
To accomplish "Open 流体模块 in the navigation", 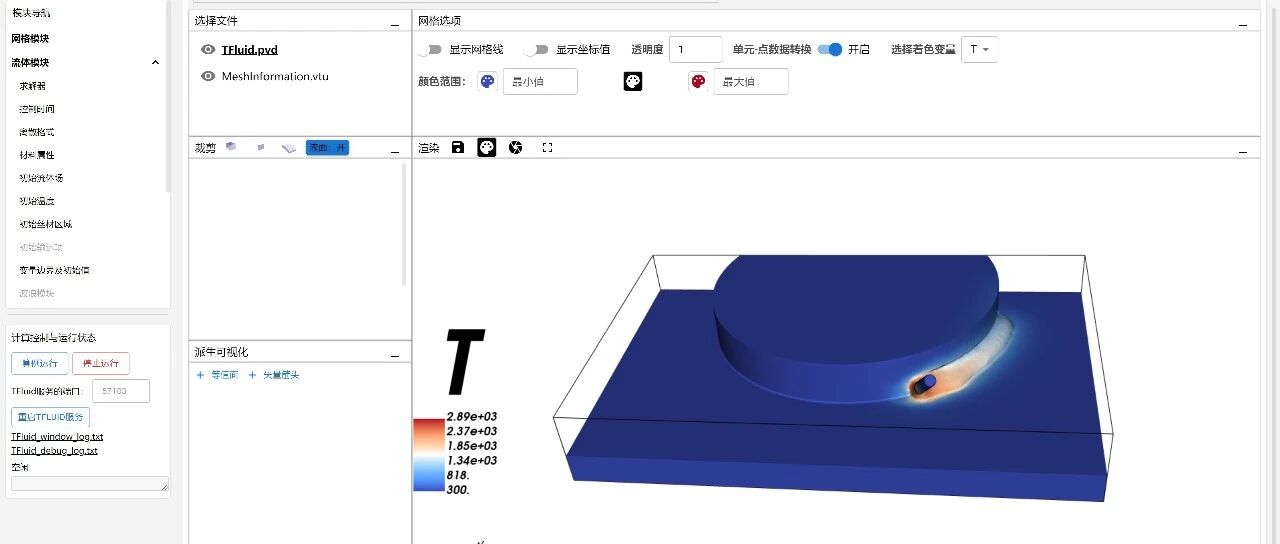I will pos(30,62).
